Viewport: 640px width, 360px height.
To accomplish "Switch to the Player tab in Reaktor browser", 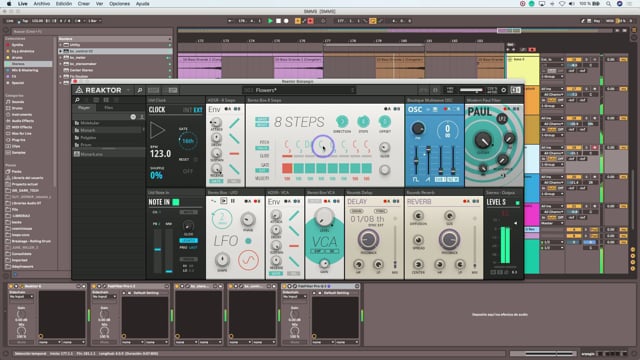I will (84, 108).
